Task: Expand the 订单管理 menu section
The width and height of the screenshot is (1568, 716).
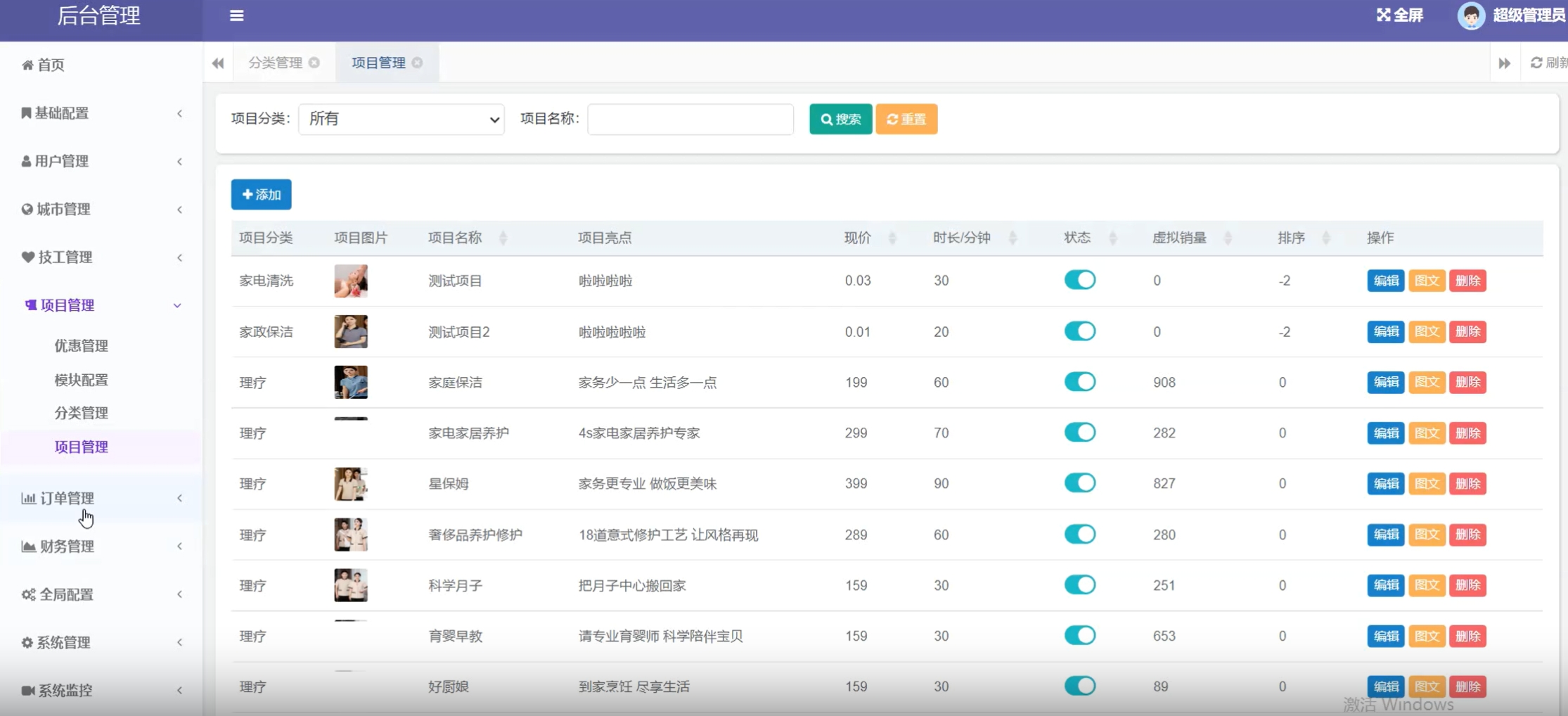Action: 67,498
